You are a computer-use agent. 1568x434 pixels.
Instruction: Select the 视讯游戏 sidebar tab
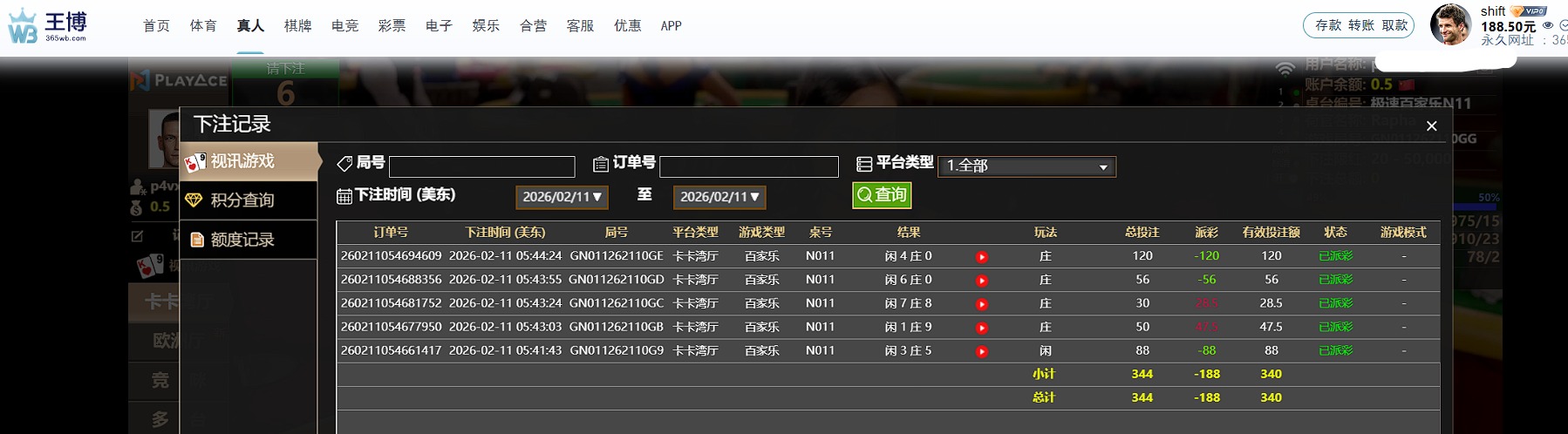pos(242,161)
